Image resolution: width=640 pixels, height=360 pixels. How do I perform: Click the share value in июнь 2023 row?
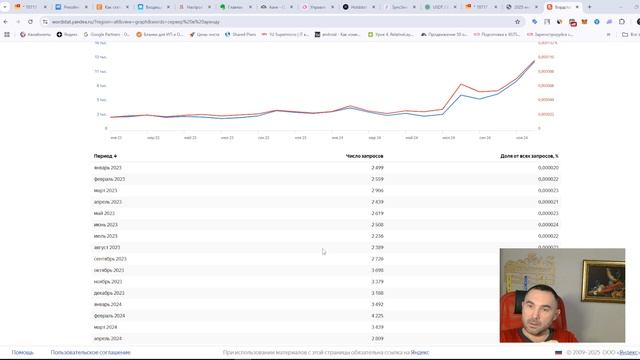(548, 225)
